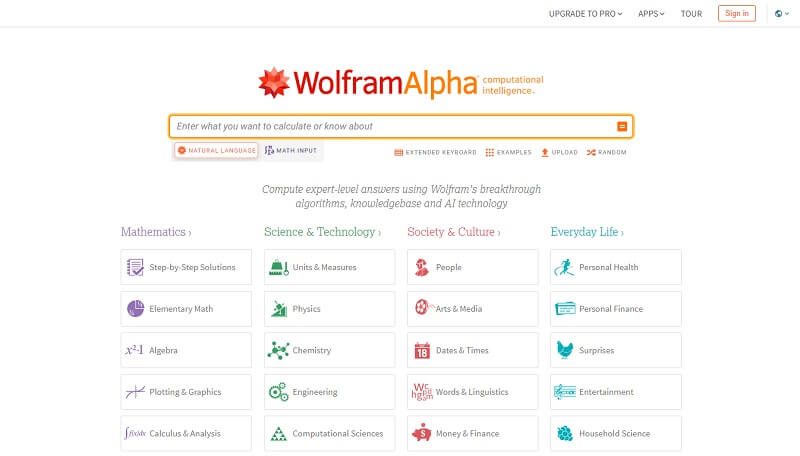Open the Tour page
The image size is (800, 456).
click(x=691, y=14)
